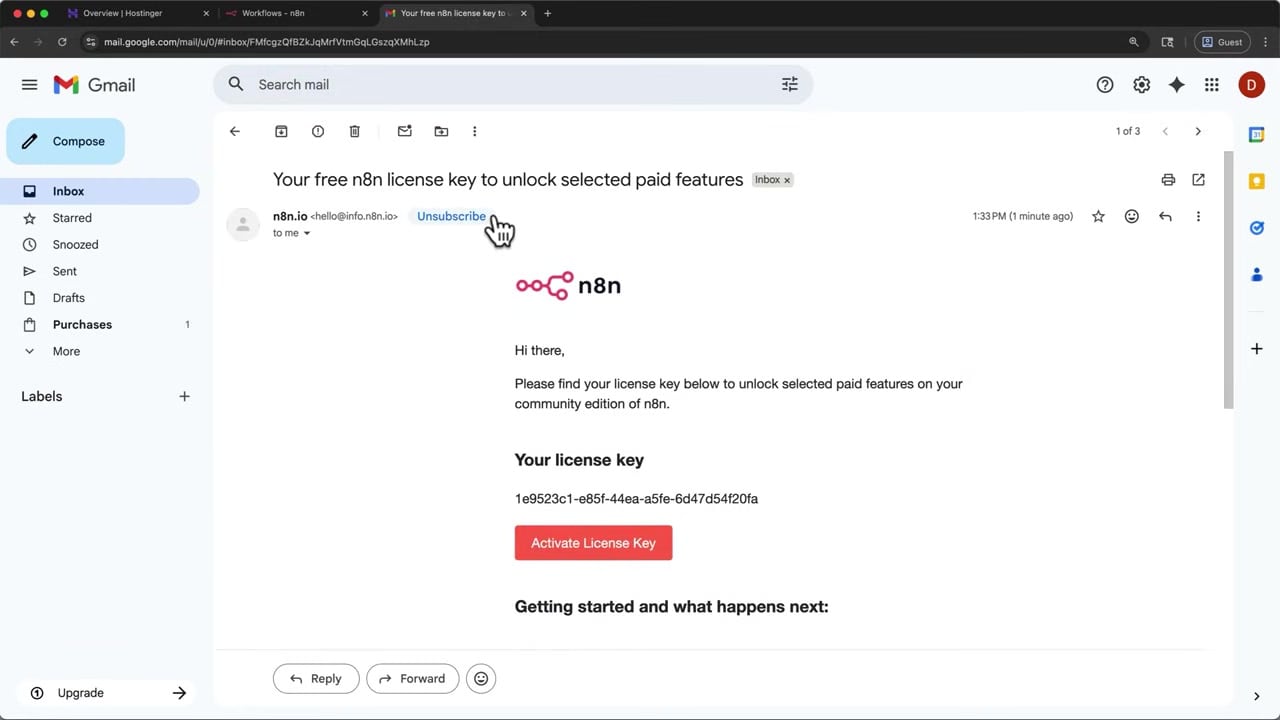Click the browser zoom magnifier icon
The height and width of the screenshot is (720, 1280).
pyautogui.click(x=1133, y=42)
